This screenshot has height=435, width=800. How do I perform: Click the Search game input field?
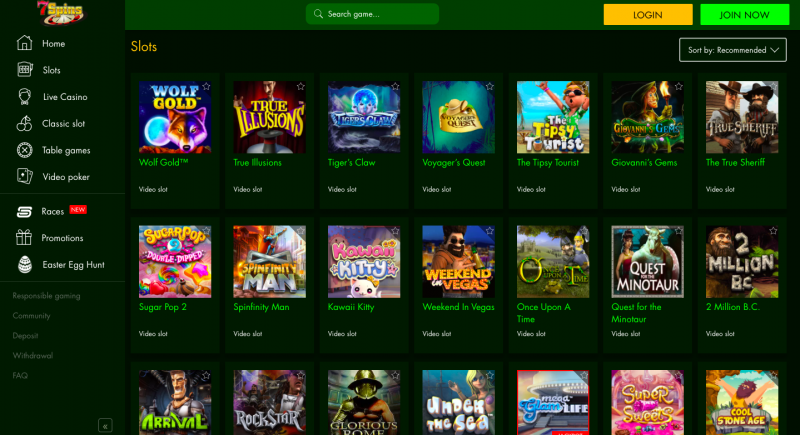point(372,14)
